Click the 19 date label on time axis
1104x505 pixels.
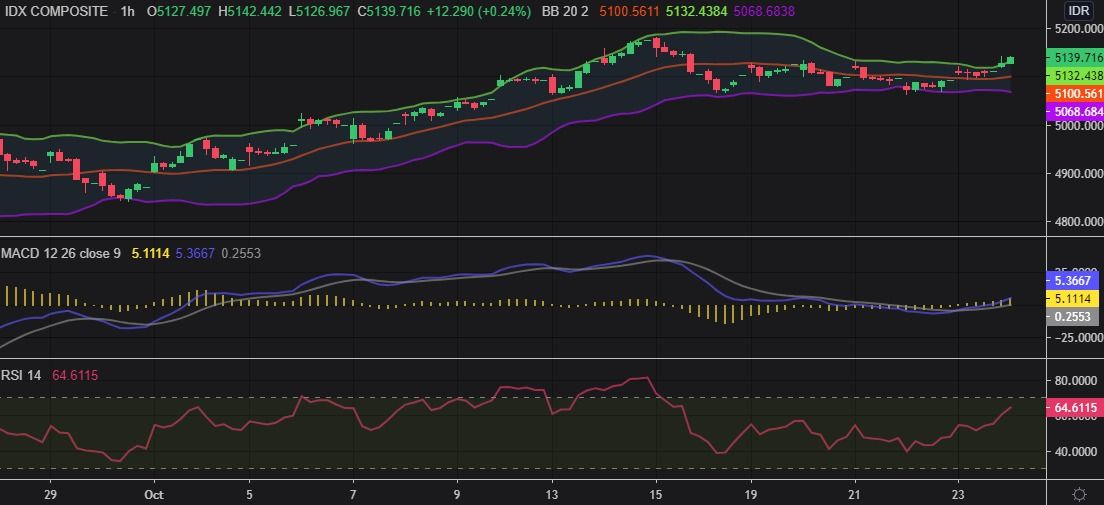click(x=751, y=494)
